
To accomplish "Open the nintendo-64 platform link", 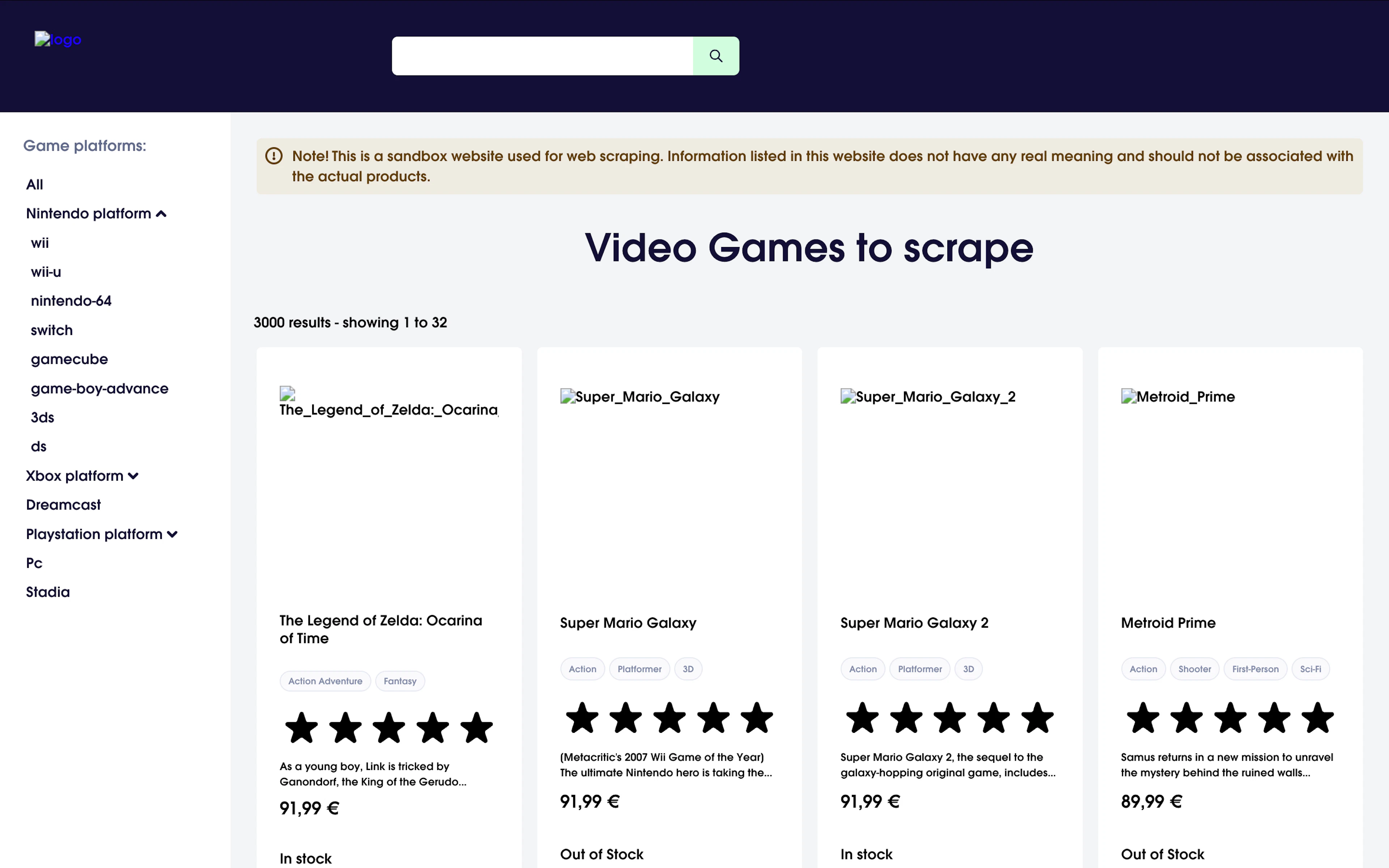I will pyautogui.click(x=71, y=301).
